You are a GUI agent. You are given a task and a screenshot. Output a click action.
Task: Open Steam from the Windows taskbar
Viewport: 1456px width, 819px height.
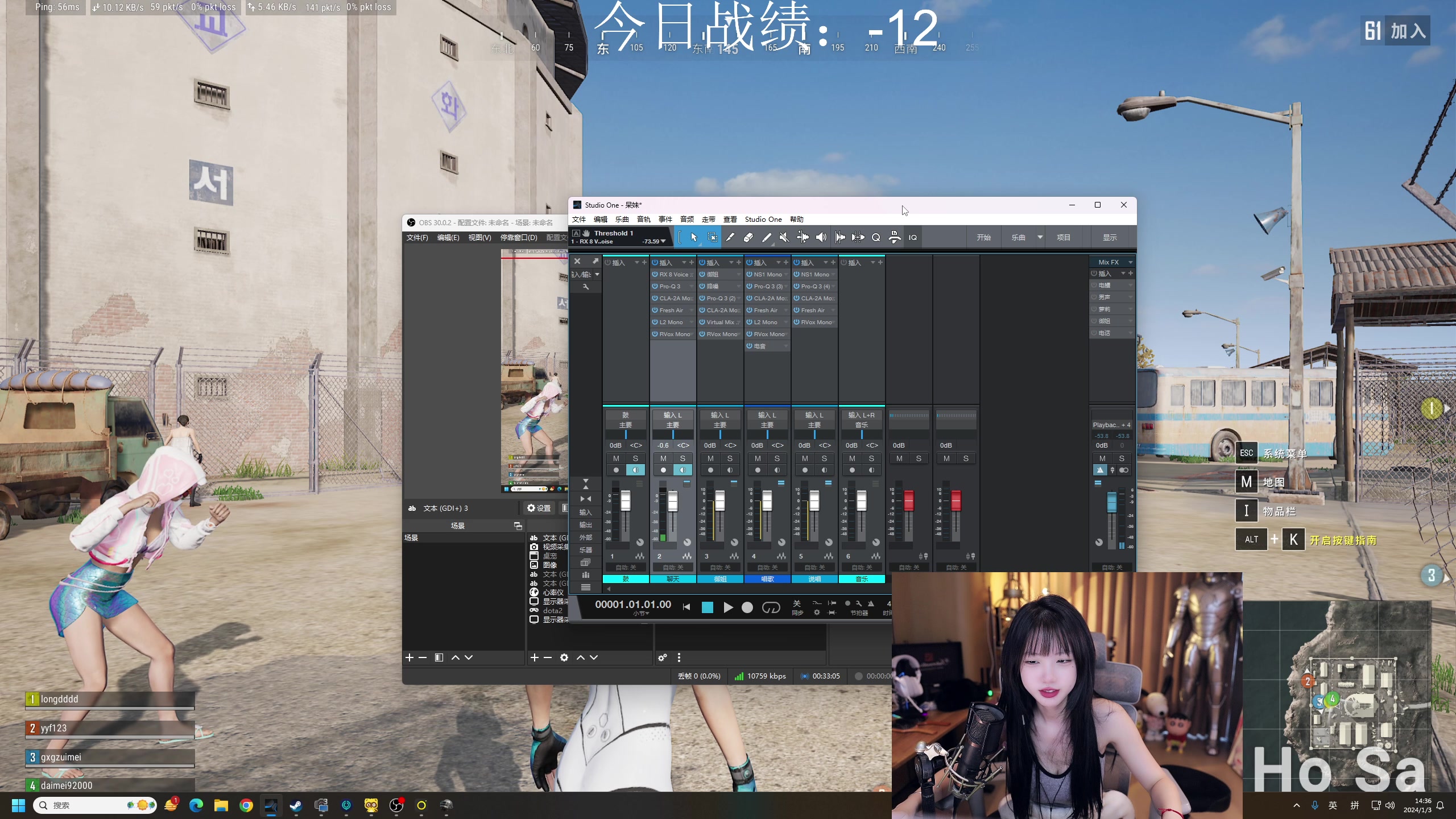(296, 805)
